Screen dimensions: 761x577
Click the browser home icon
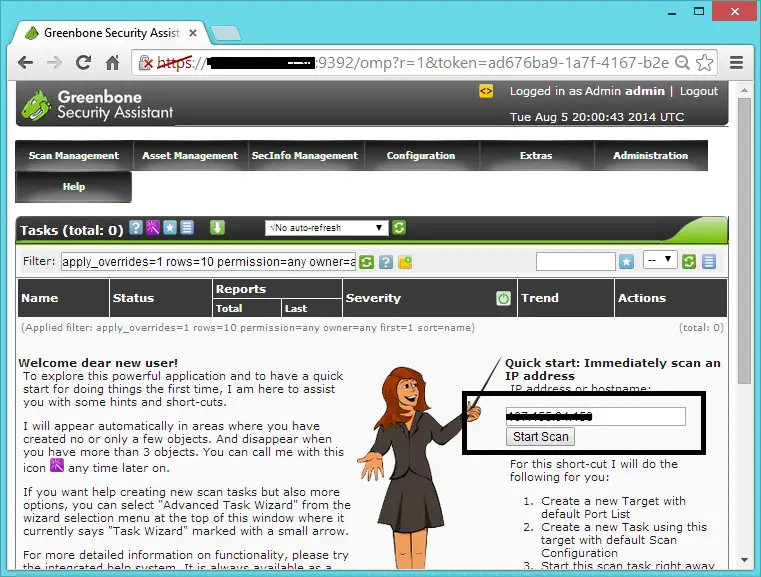(x=113, y=63)
